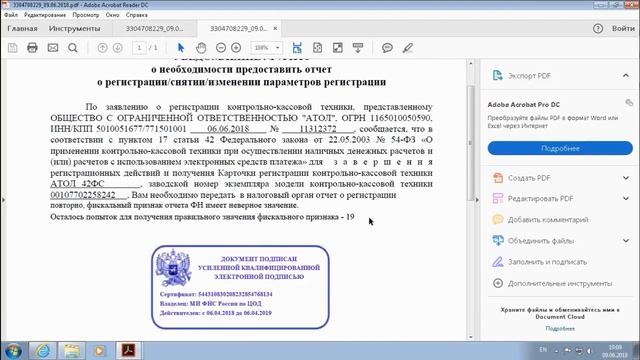Click Войти sign-in button

tap(623, 29)
